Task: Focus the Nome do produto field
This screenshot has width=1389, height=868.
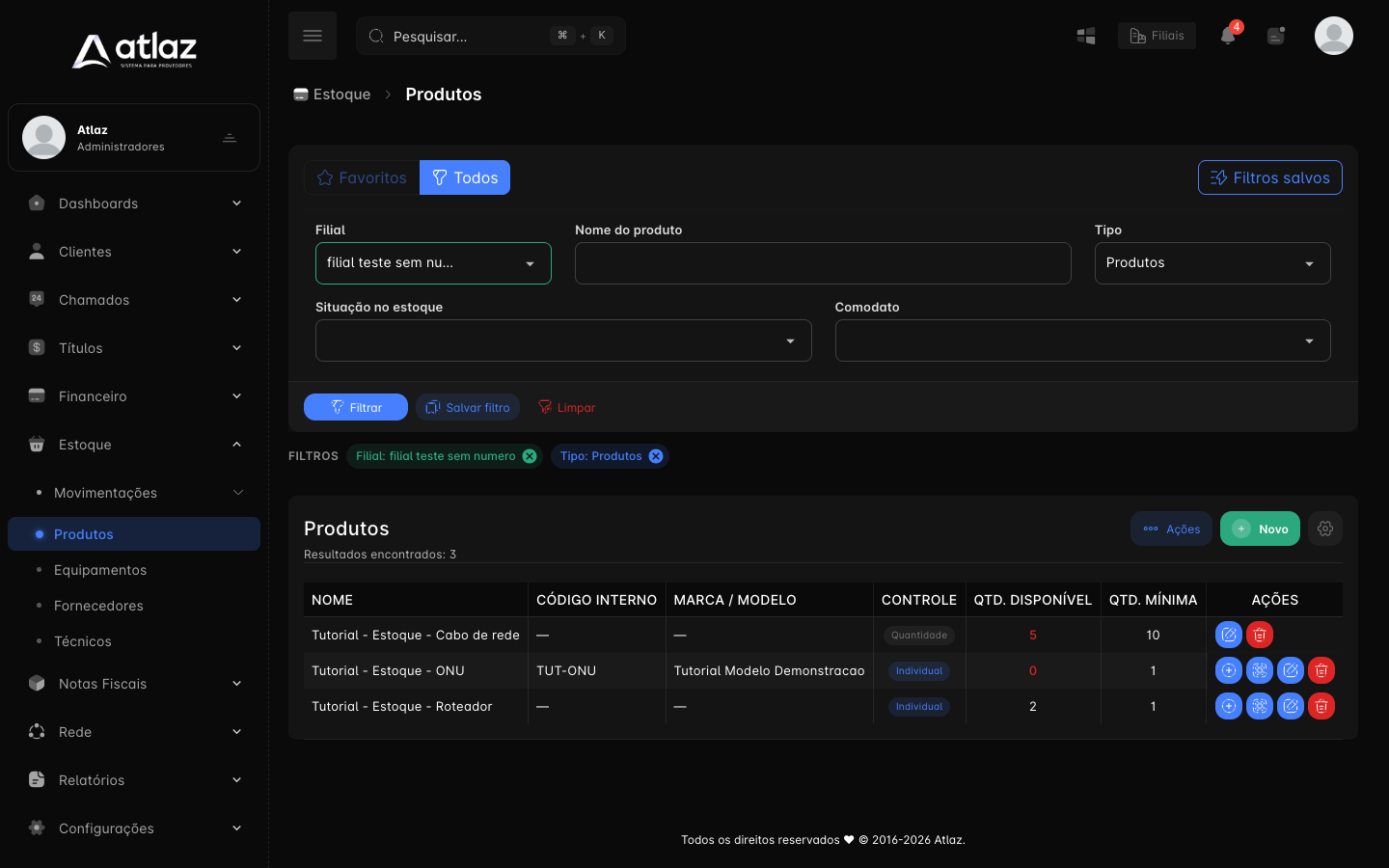Action: (823, 263)
